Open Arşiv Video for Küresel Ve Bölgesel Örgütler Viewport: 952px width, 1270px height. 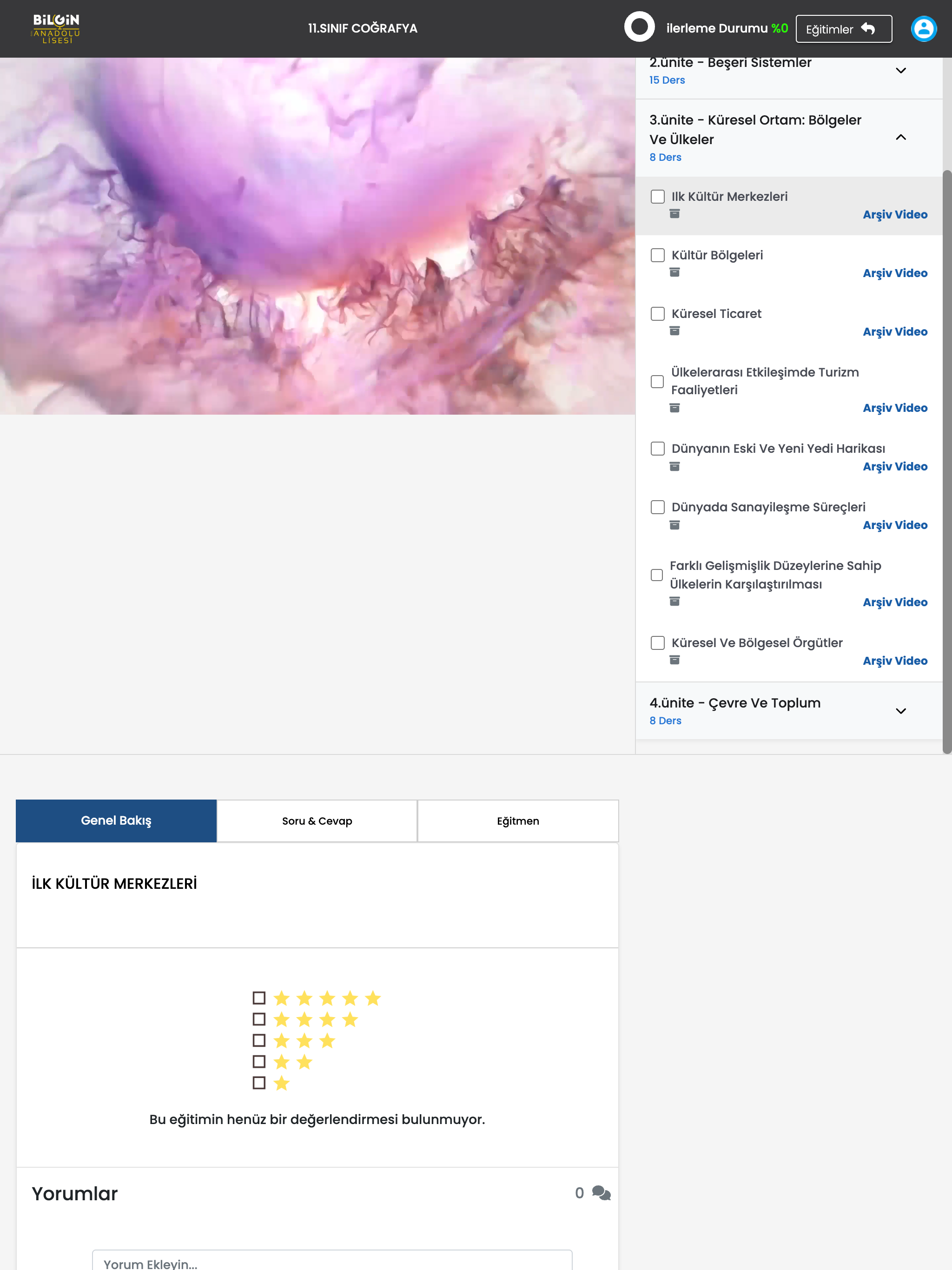894,660
